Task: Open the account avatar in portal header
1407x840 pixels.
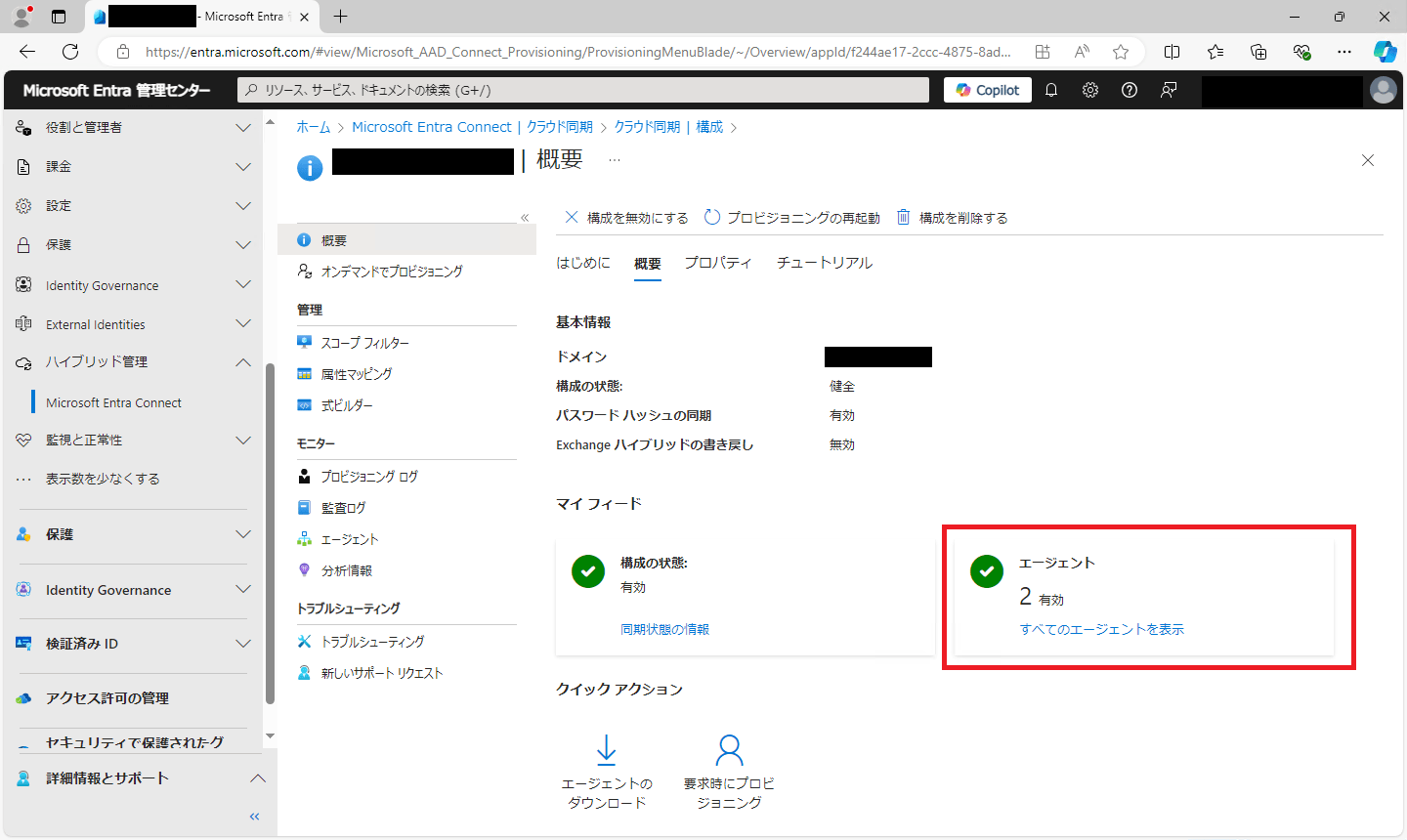Action: pos(1384,90)
